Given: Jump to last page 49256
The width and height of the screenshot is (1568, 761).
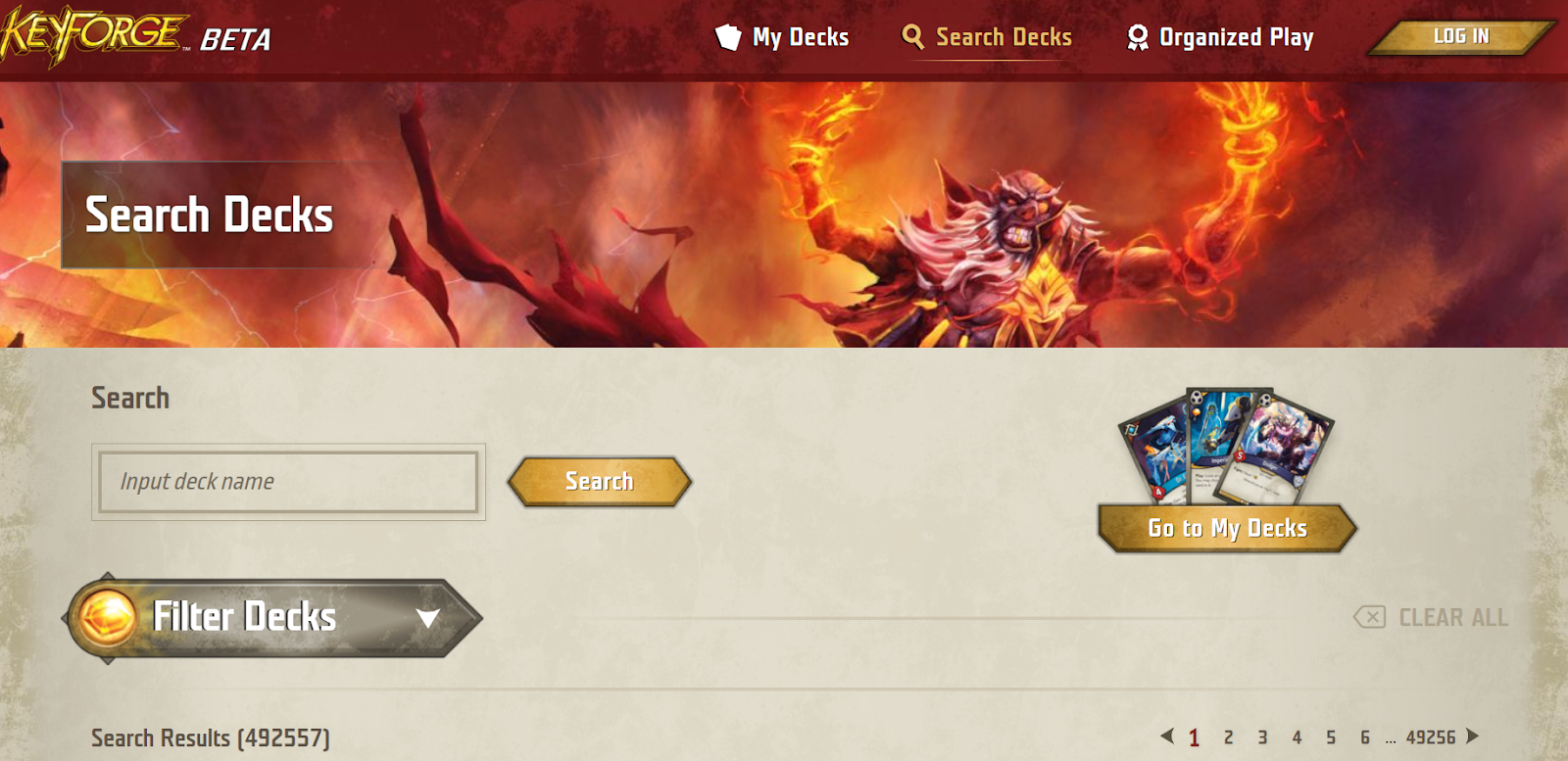Looking at the screenshot, I should (x=1431, y=737).
